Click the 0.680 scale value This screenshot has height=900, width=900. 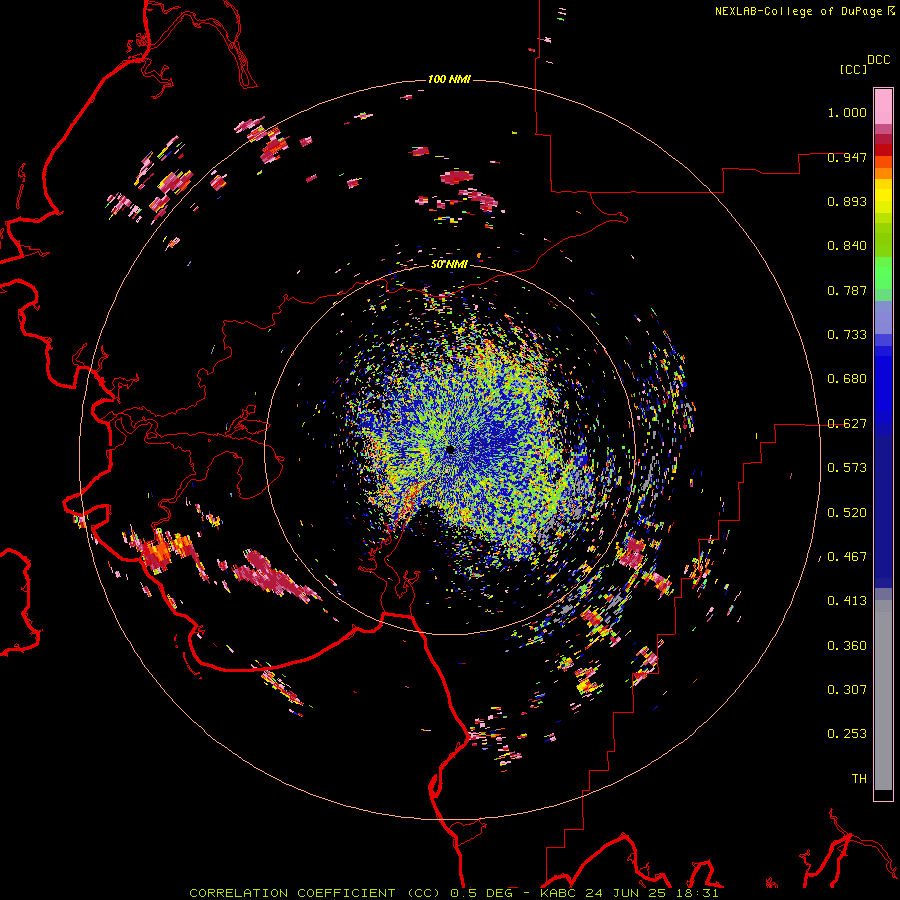[x=847, y=379]
